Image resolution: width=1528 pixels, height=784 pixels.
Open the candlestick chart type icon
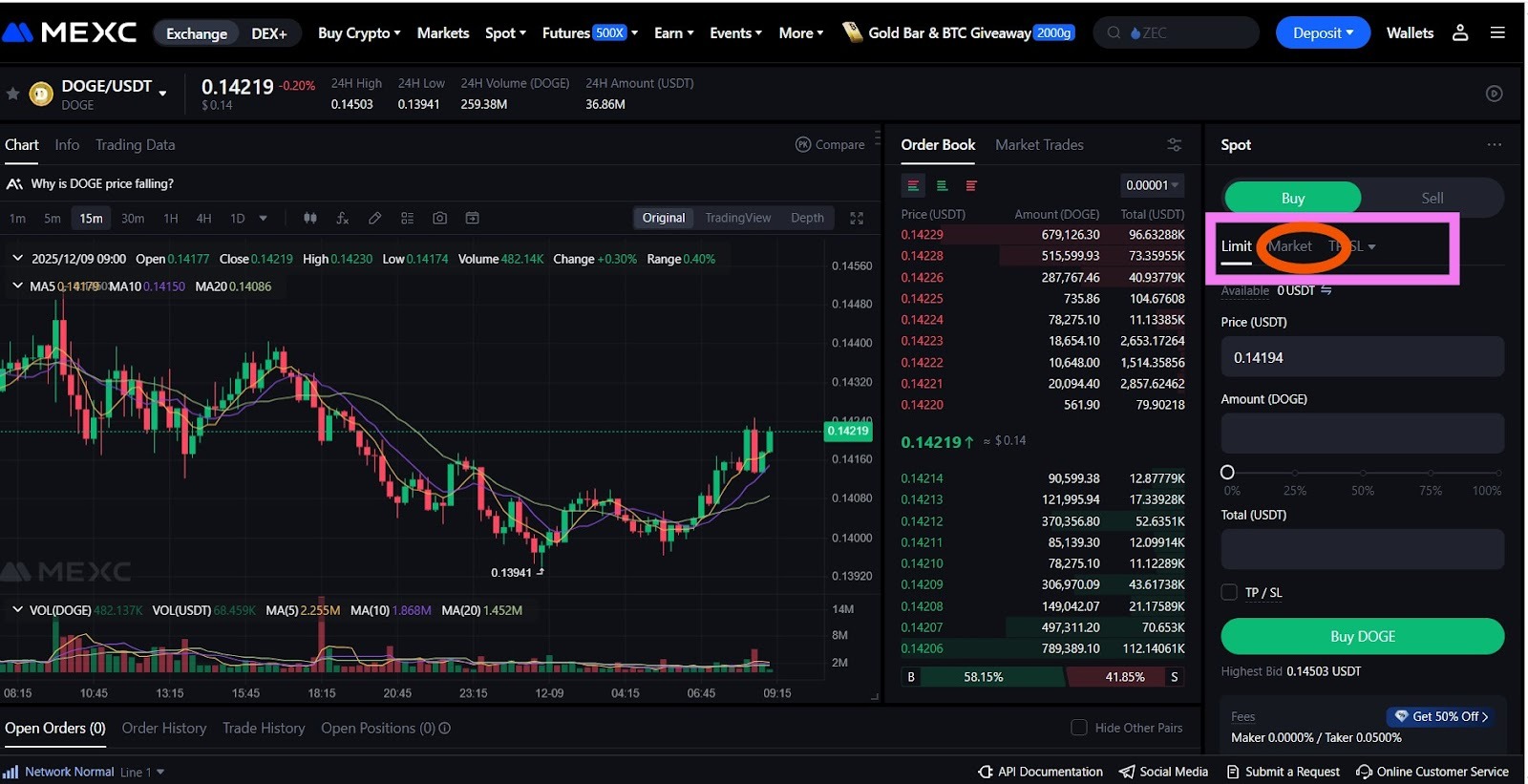[310, 219]
